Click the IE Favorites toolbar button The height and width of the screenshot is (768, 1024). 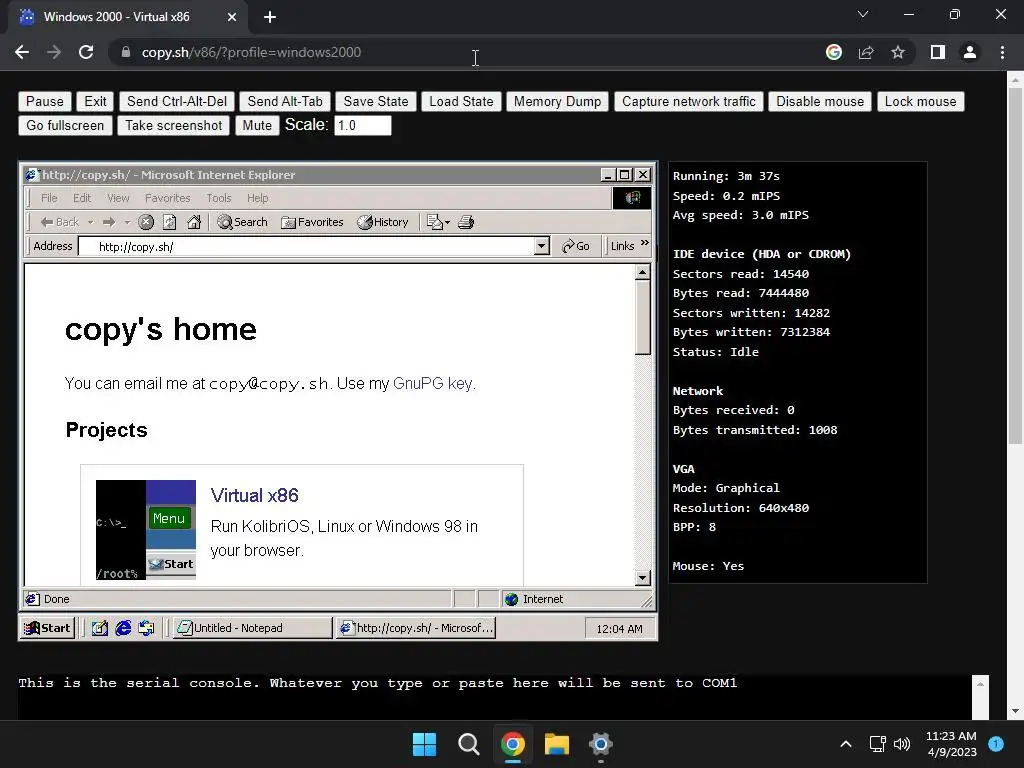click(312, 222)
